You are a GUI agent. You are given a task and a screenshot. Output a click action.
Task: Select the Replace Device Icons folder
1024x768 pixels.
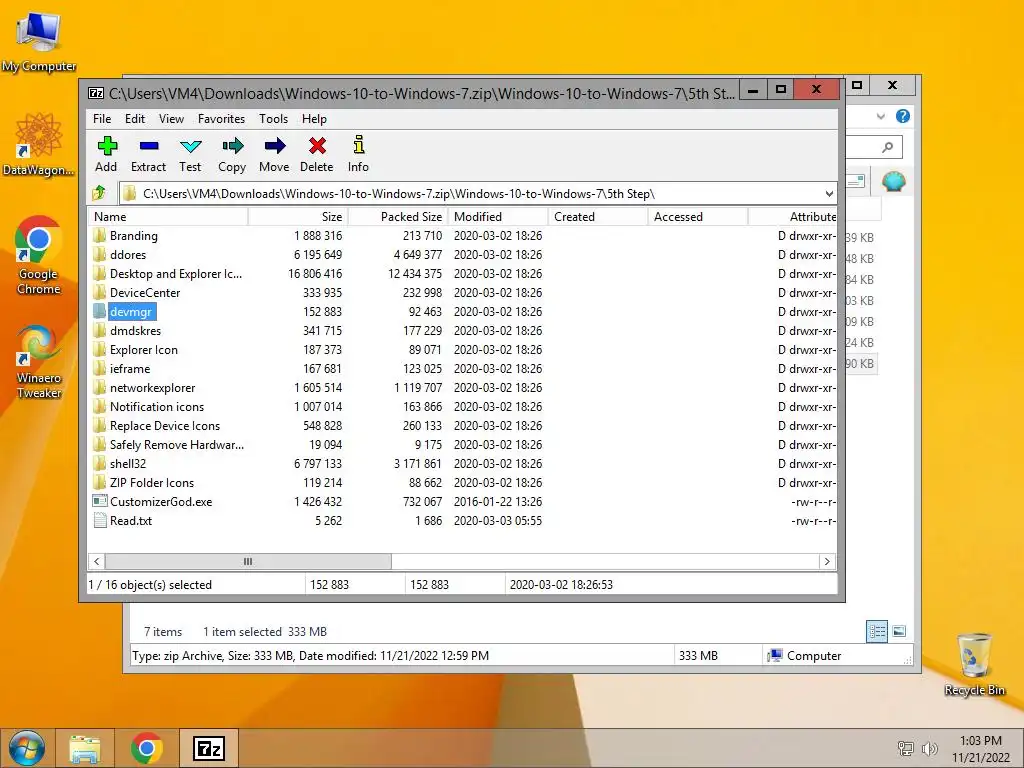[462, 425]
